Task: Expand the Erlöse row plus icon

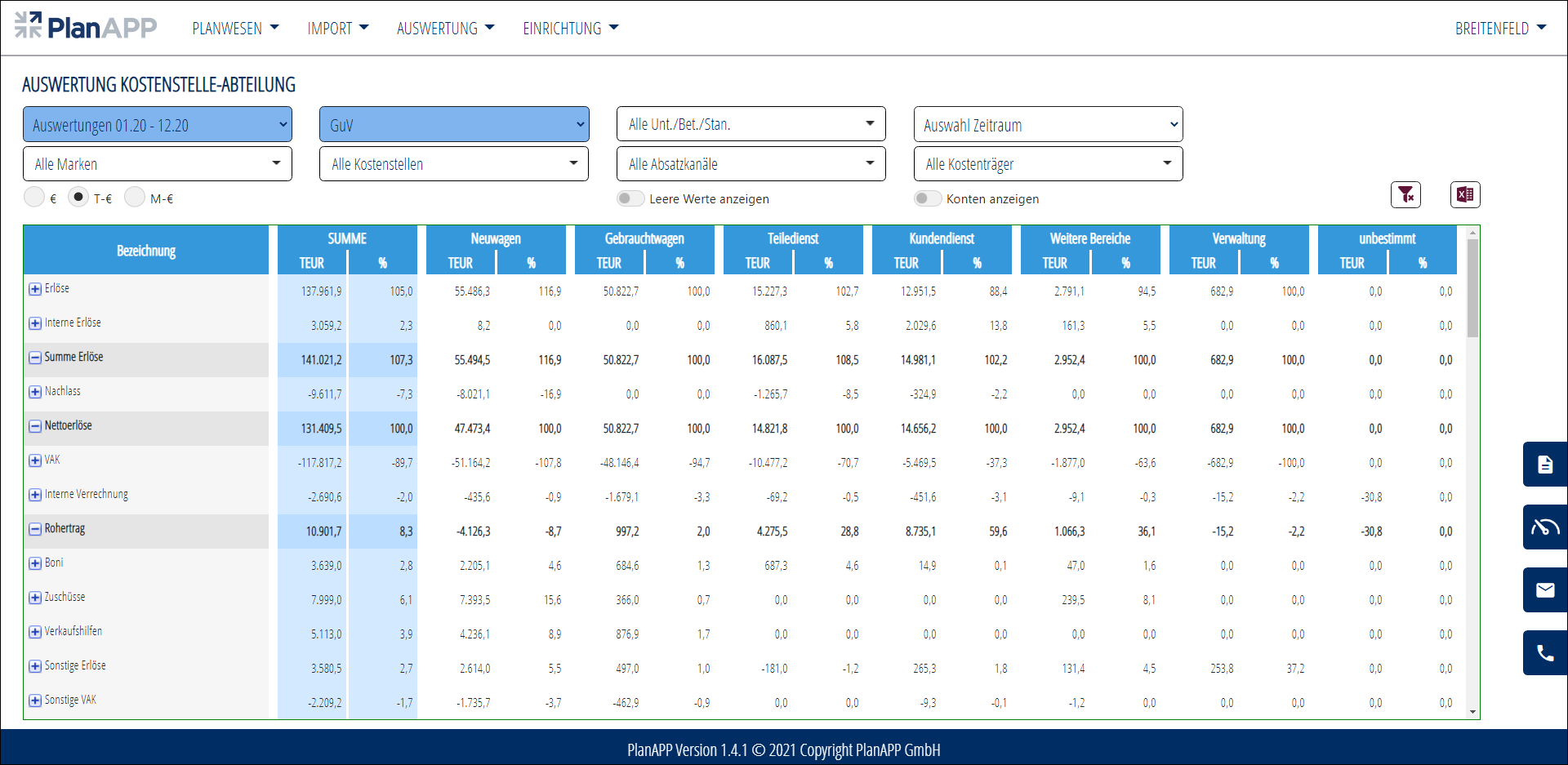Action: coord(35,289)
